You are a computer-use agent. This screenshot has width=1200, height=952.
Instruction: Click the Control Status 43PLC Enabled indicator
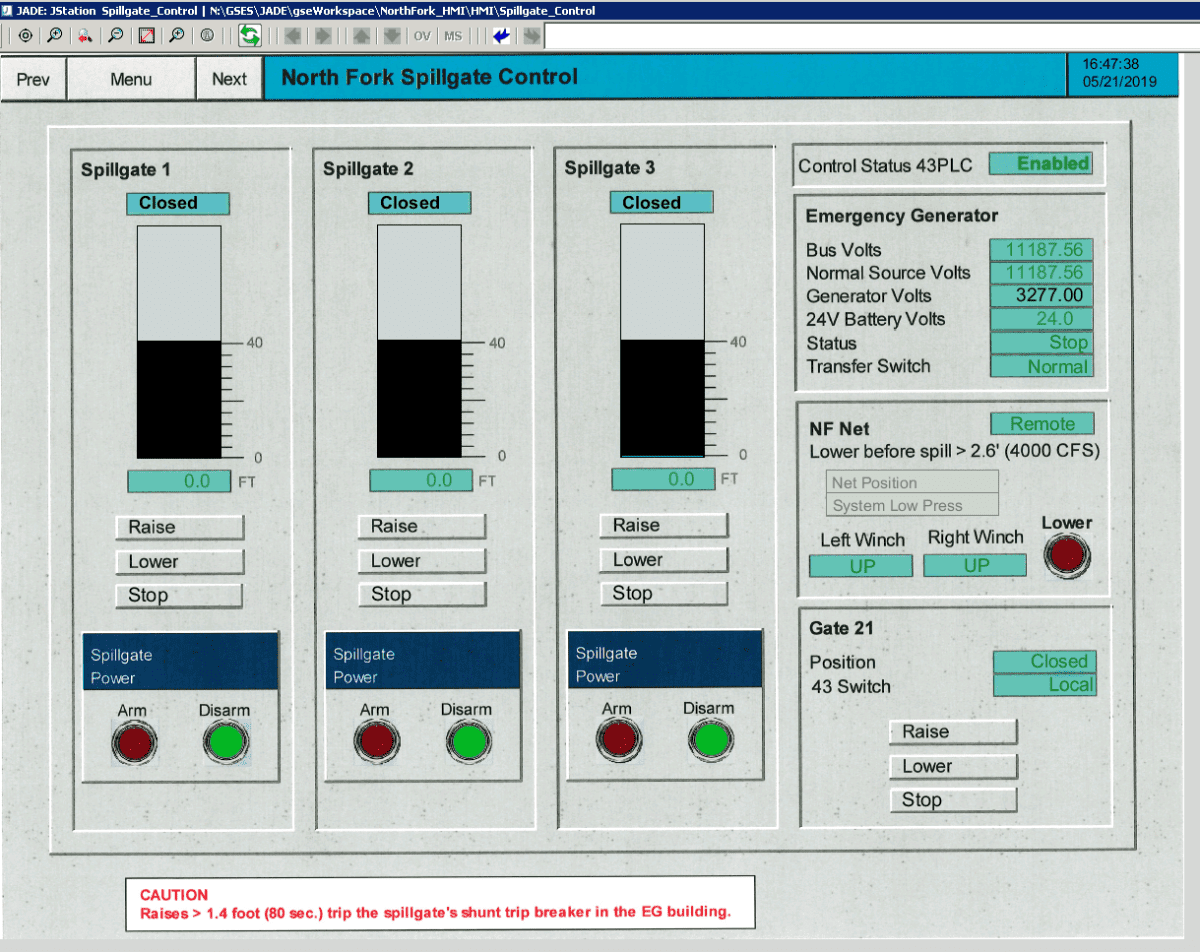pos(1040,164)
